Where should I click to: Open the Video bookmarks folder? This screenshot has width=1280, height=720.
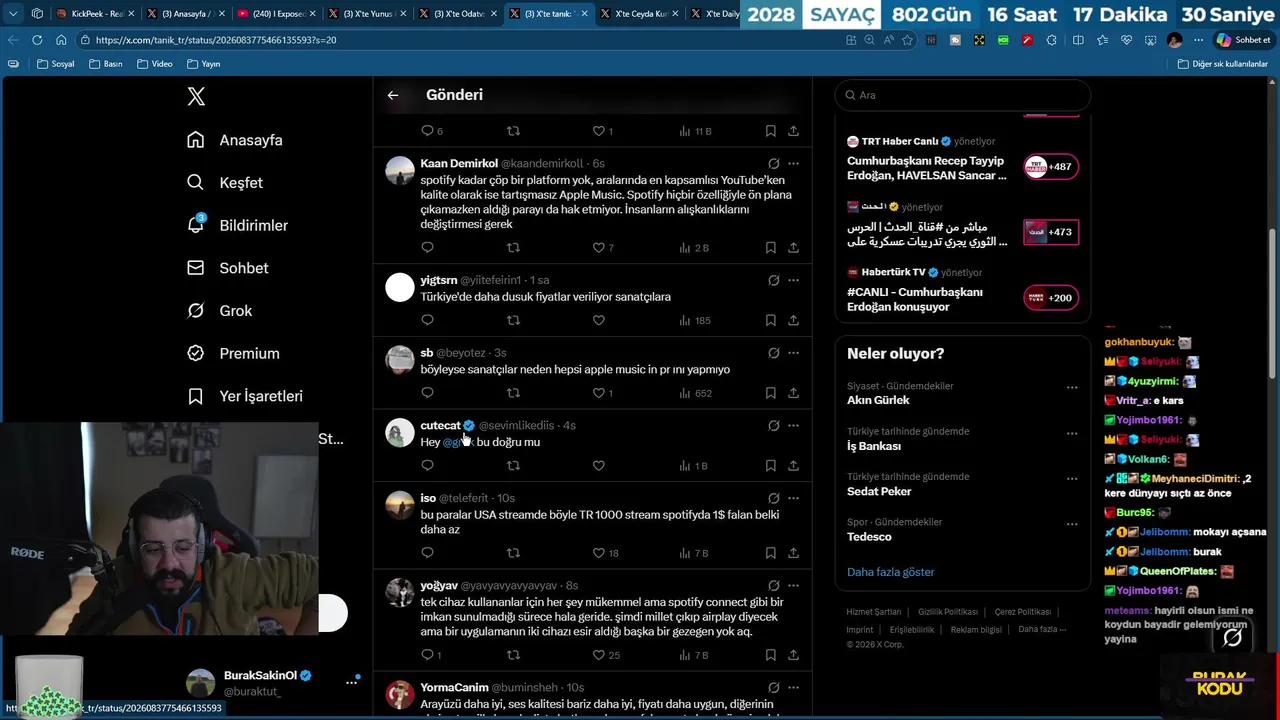[154, 64]
